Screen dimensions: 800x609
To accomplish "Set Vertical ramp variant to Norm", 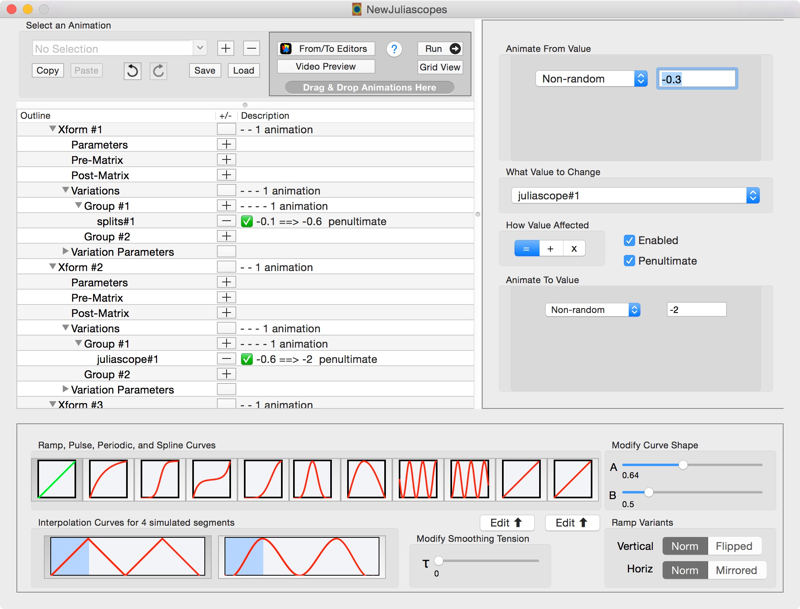I will [685, 546].
